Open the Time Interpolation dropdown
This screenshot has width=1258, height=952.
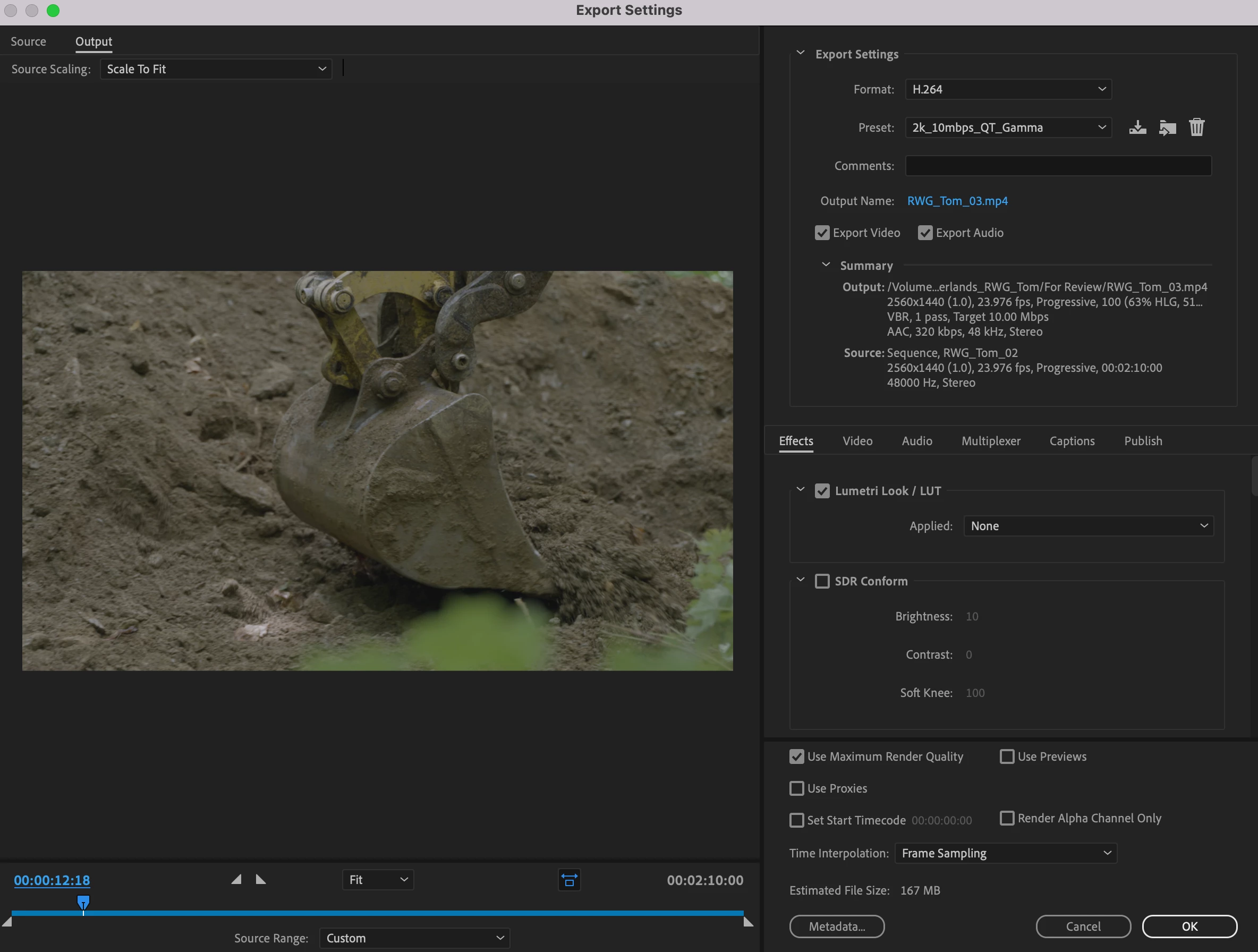[1006, 853]
